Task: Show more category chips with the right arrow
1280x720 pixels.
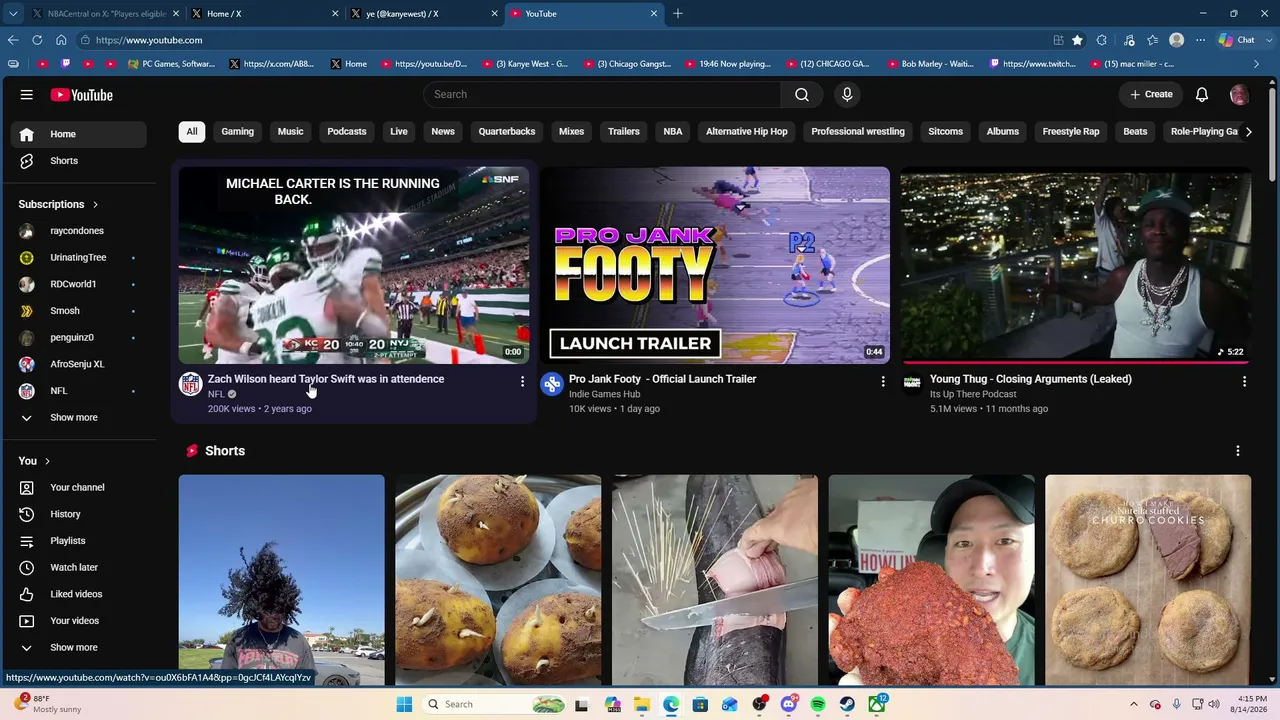Action: [1248, 131]
